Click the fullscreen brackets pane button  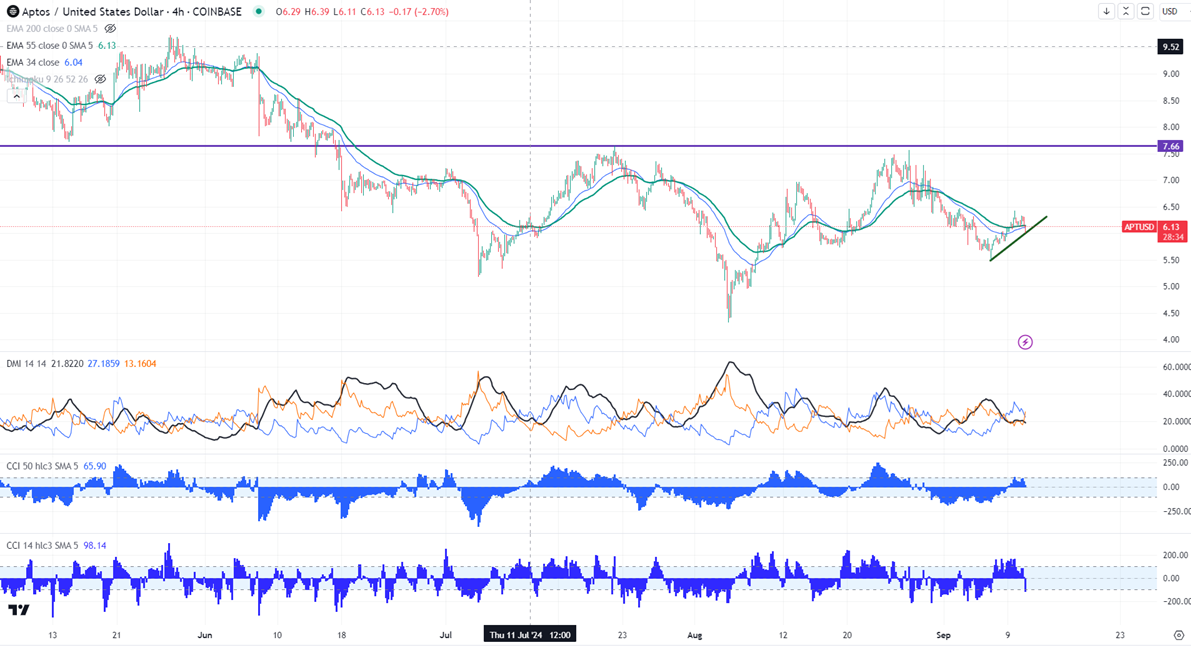(1145, 11)
